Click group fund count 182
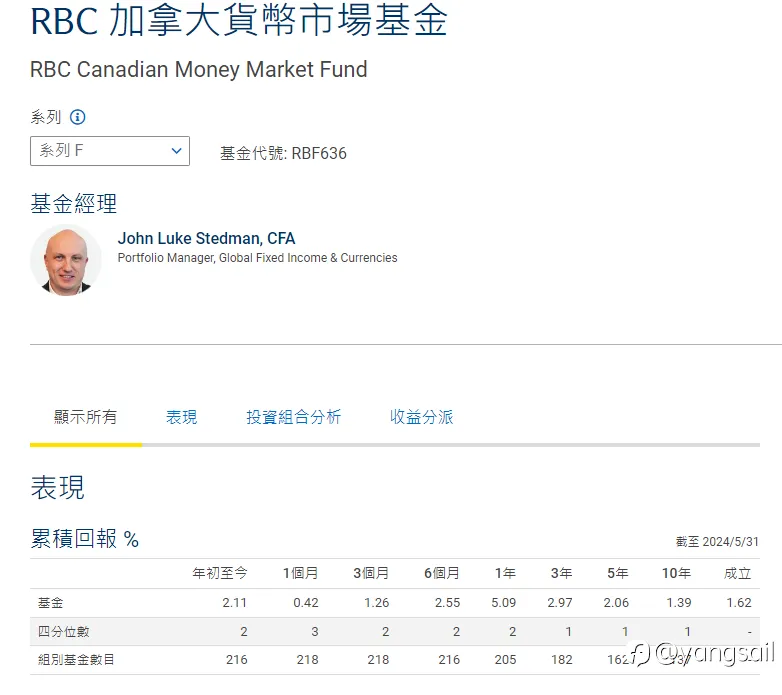Viewport: 782px width, 695px height. tap(562, 660)
